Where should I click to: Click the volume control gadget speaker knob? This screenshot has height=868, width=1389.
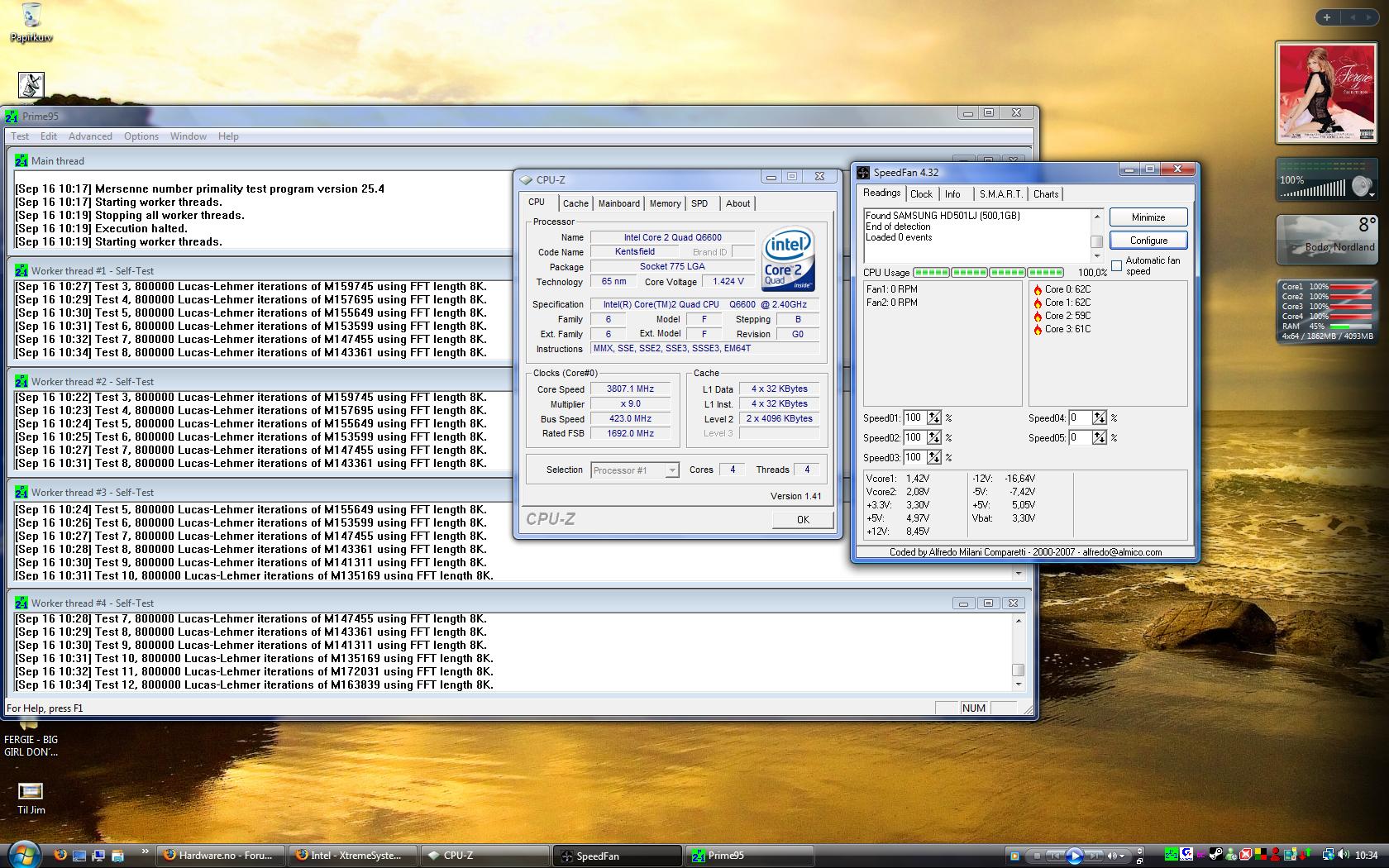(x=1362, y=187)
